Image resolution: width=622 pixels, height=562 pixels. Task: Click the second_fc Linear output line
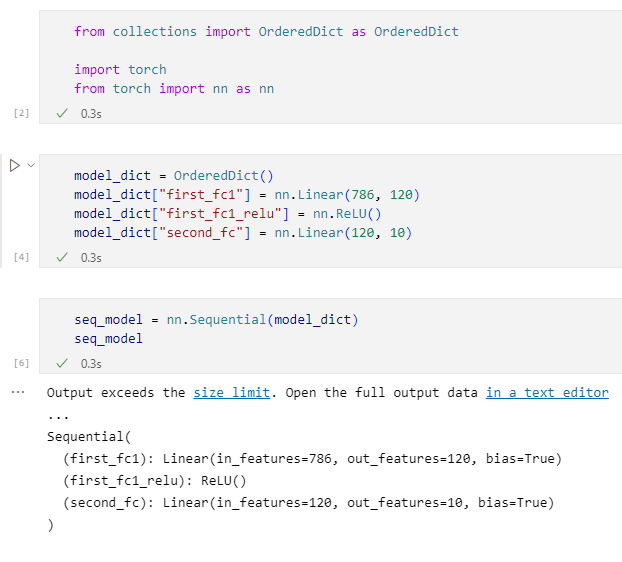click(x=308, y=503)
